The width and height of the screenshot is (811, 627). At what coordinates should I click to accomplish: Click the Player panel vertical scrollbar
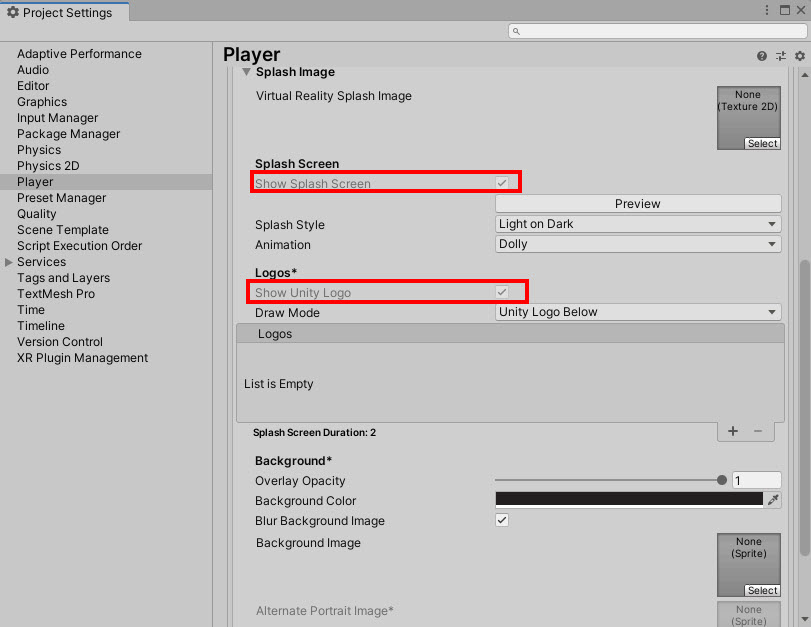(804, 409)
